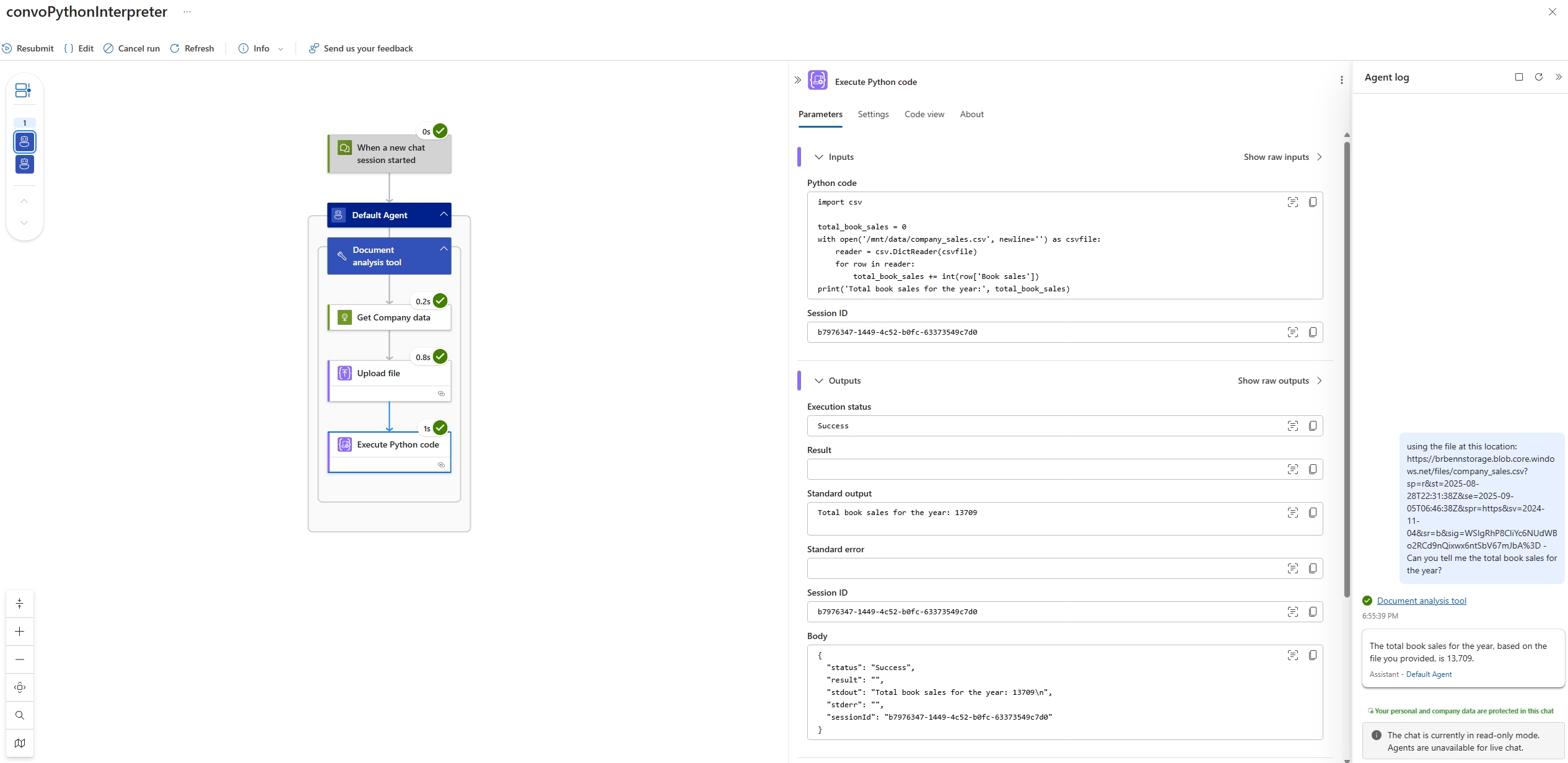Resubmit the flow run
The width and height of the screenshot is (1568, 763).
27,48
